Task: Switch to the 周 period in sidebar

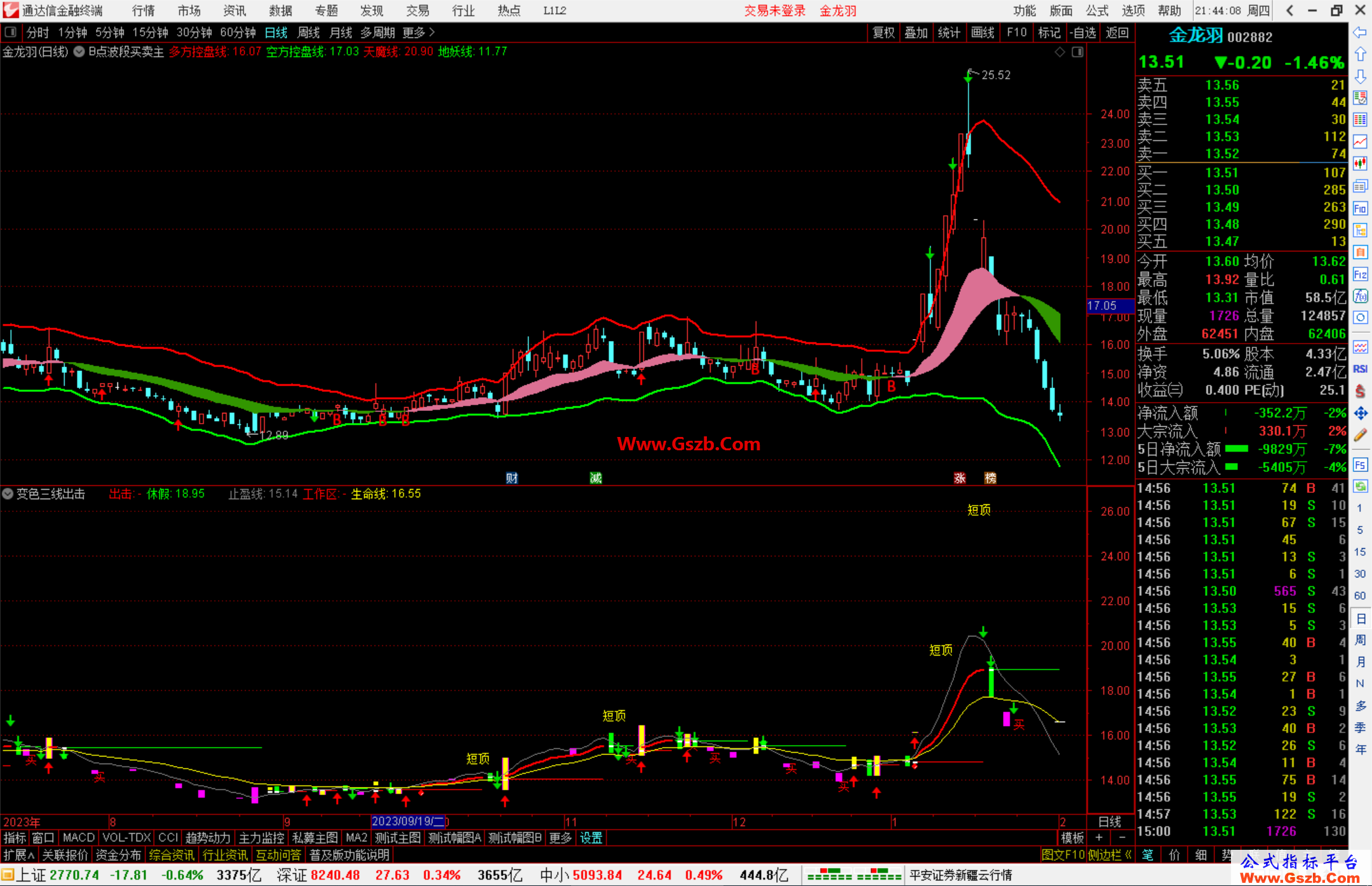Action: coord(1360,640)
